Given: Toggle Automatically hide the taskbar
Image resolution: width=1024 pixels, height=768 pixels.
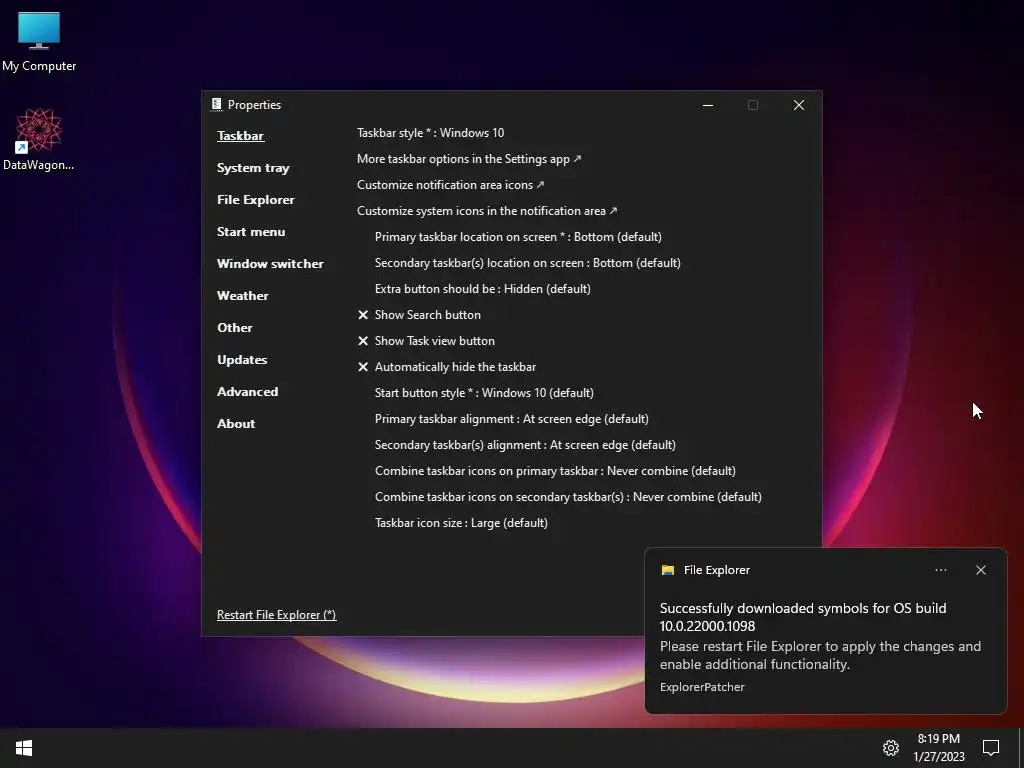Looking at the screenshot, I should 447,367.
